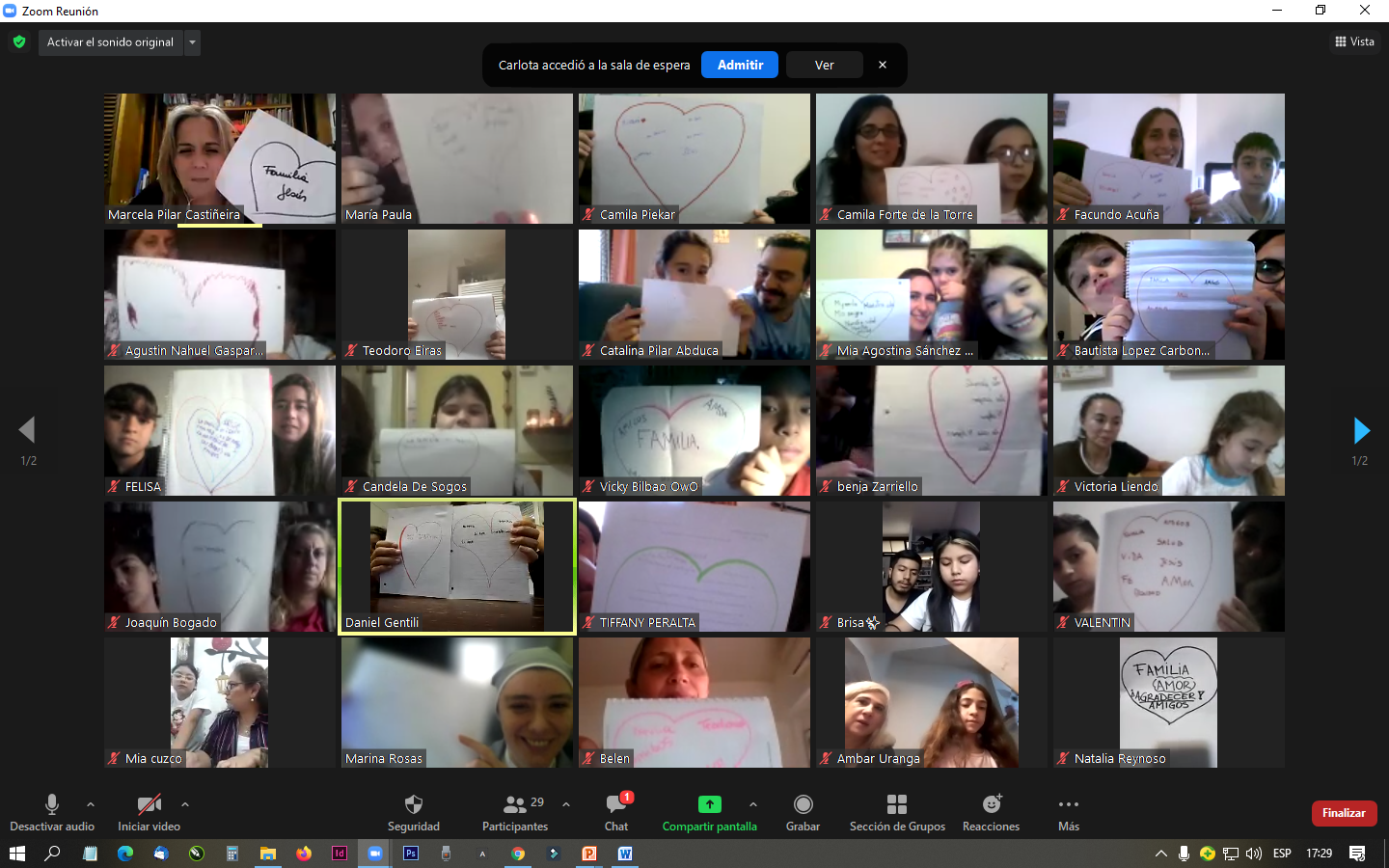End the meeting with Finalizar
This screenshot has width=1389, height=868.
[x=1344, y=813]
